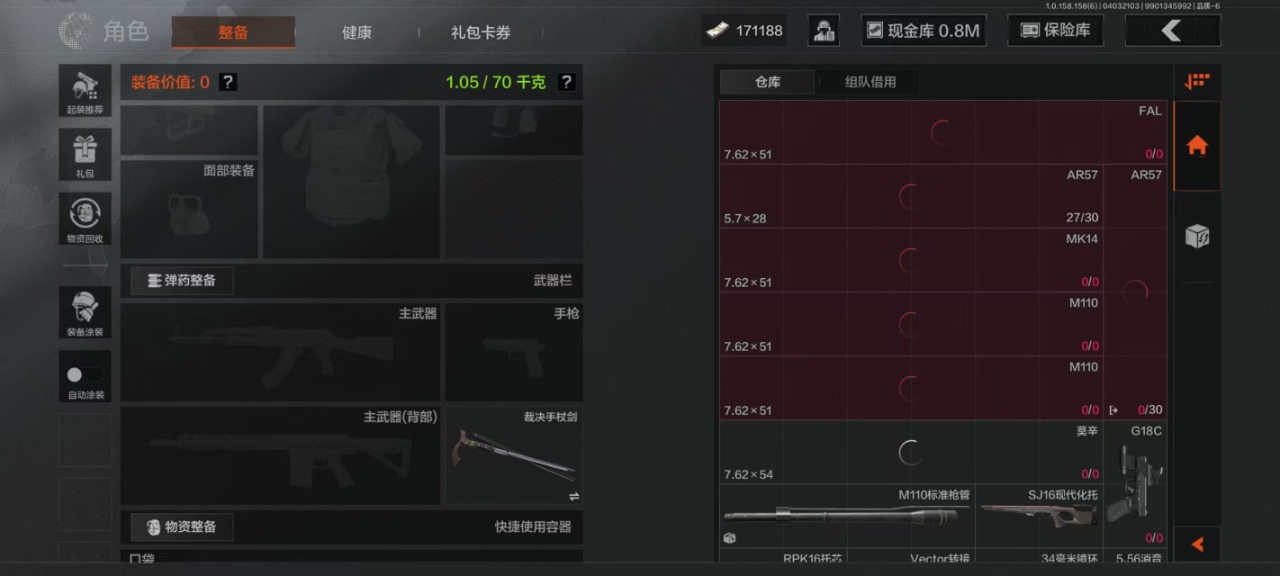Click the help icon beside 装备价值

[x=228, y=82]
